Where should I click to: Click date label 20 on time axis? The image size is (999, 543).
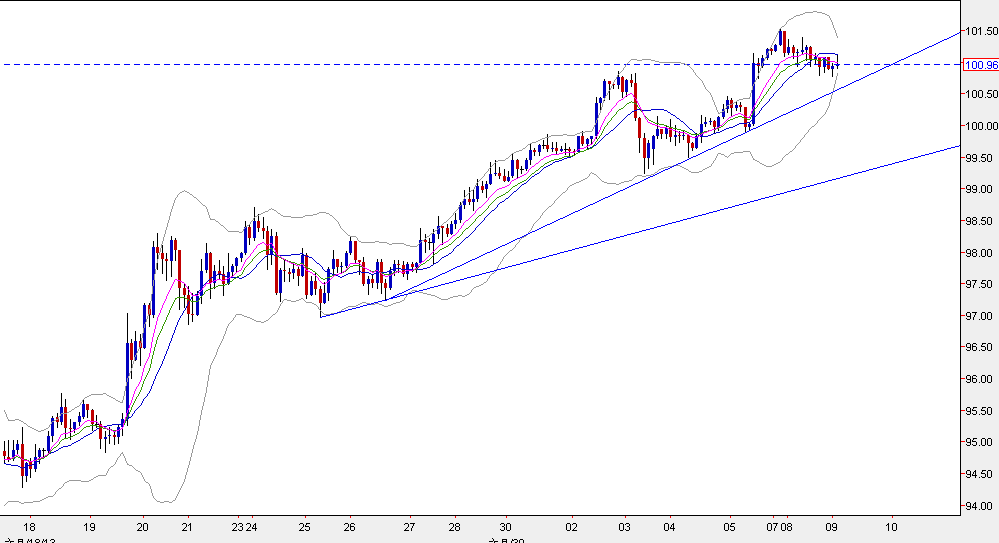pyautogui.click(x=142, y=527)
